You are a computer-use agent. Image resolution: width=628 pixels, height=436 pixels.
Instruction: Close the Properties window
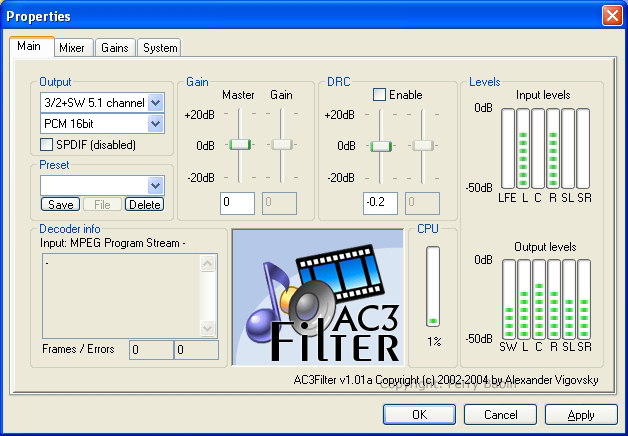[610, 16]
